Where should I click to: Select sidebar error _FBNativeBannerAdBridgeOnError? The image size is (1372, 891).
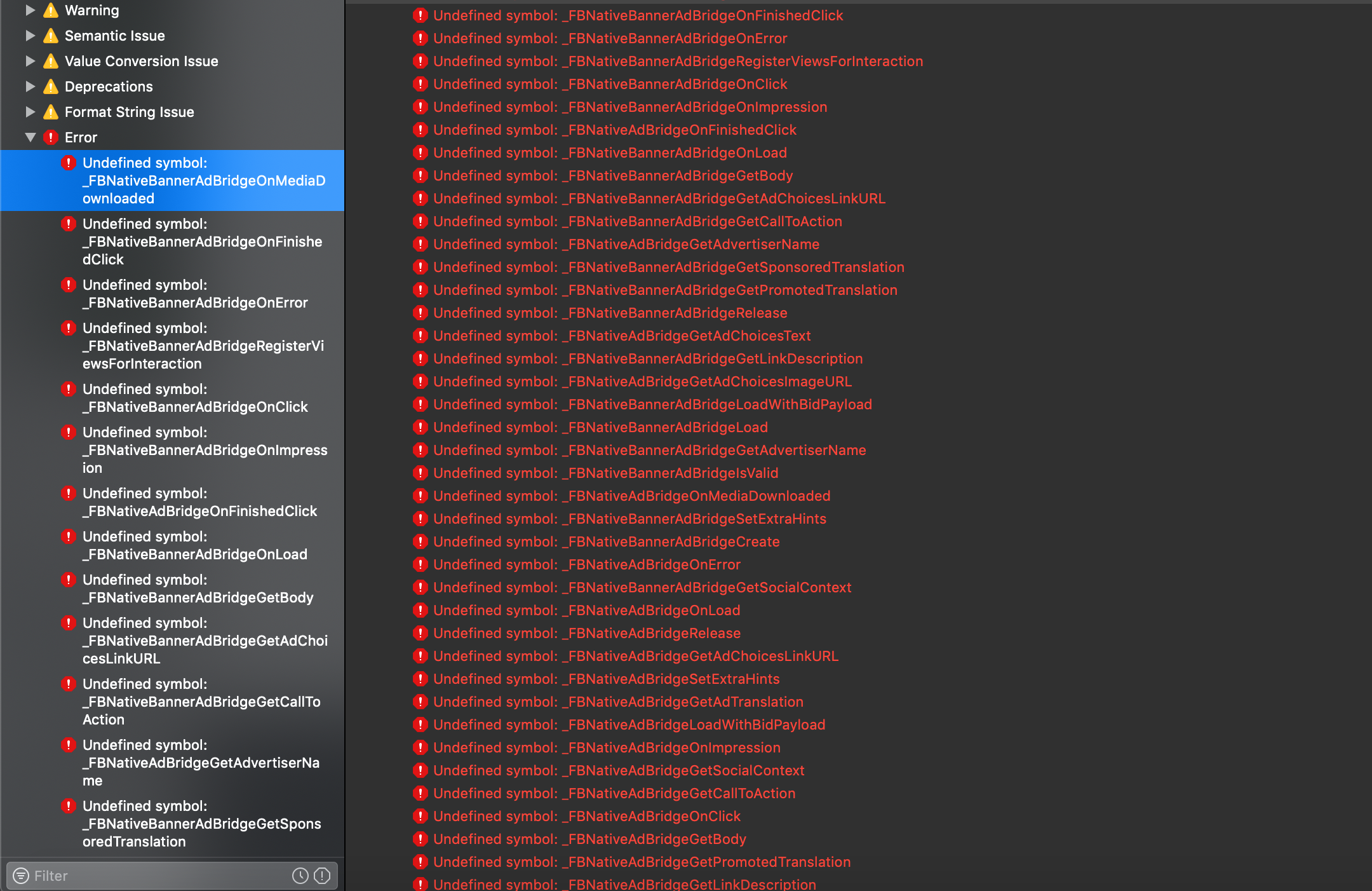(172, 294)
